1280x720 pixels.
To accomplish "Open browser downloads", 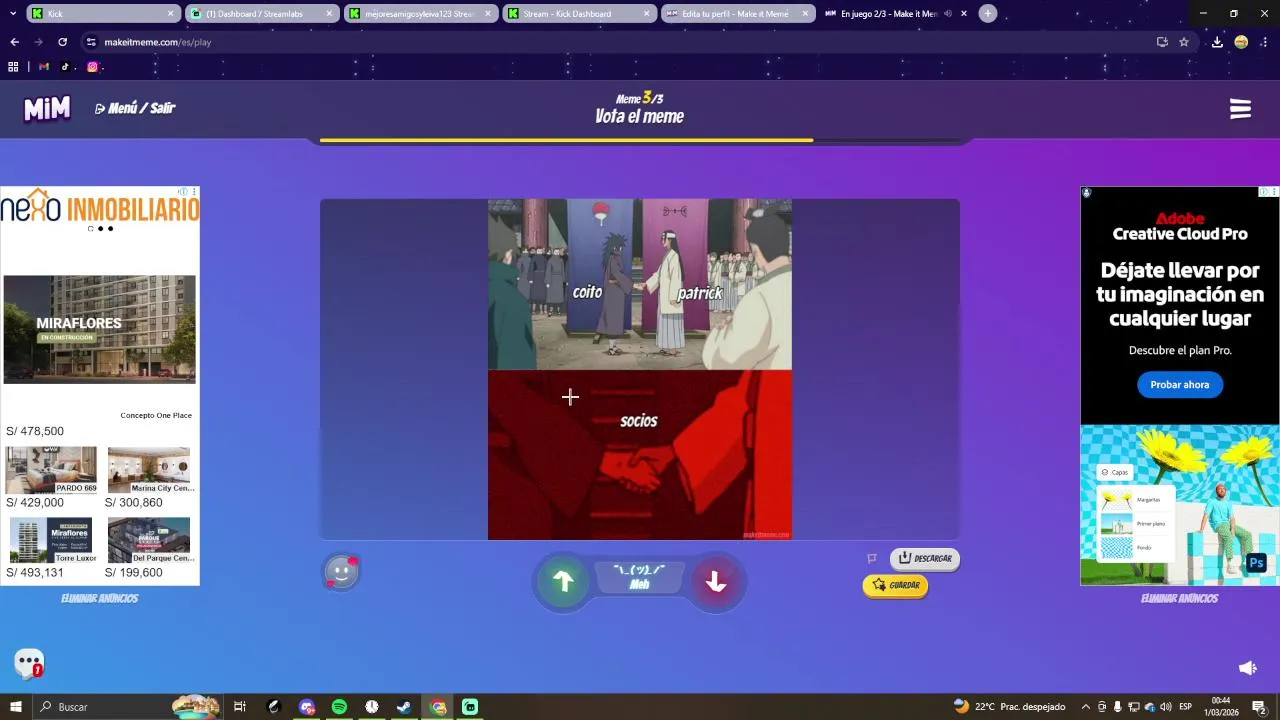I will (x=1217, y=42).
